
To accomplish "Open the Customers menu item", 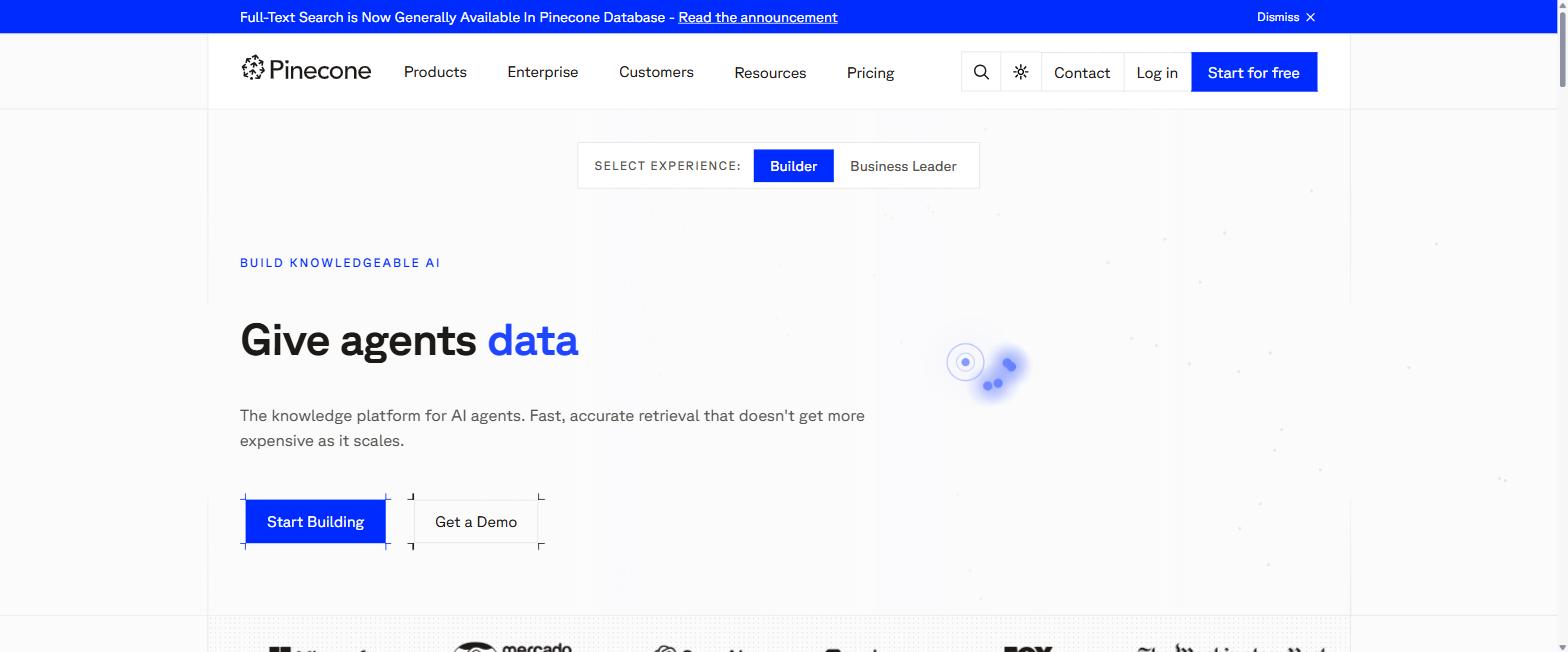I will click(x=656, y=72).
